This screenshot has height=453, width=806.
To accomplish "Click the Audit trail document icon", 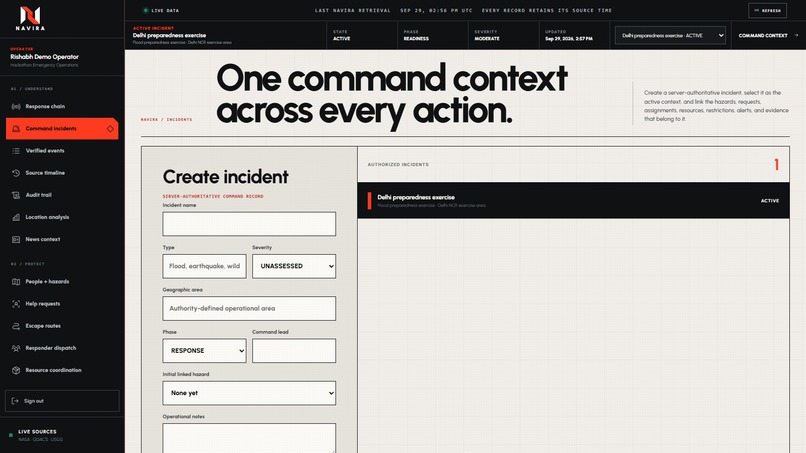I will (16, 195).
